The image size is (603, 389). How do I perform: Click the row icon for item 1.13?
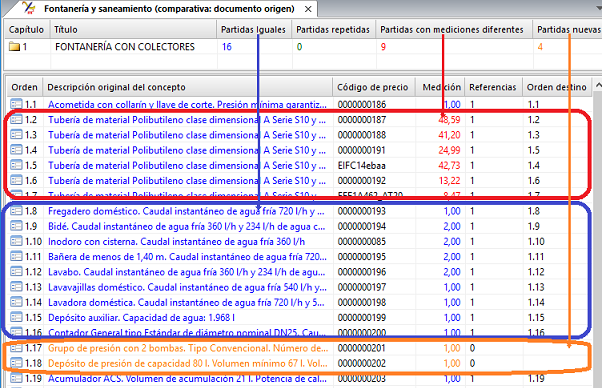pyautogui.click(x=16, y=287)
